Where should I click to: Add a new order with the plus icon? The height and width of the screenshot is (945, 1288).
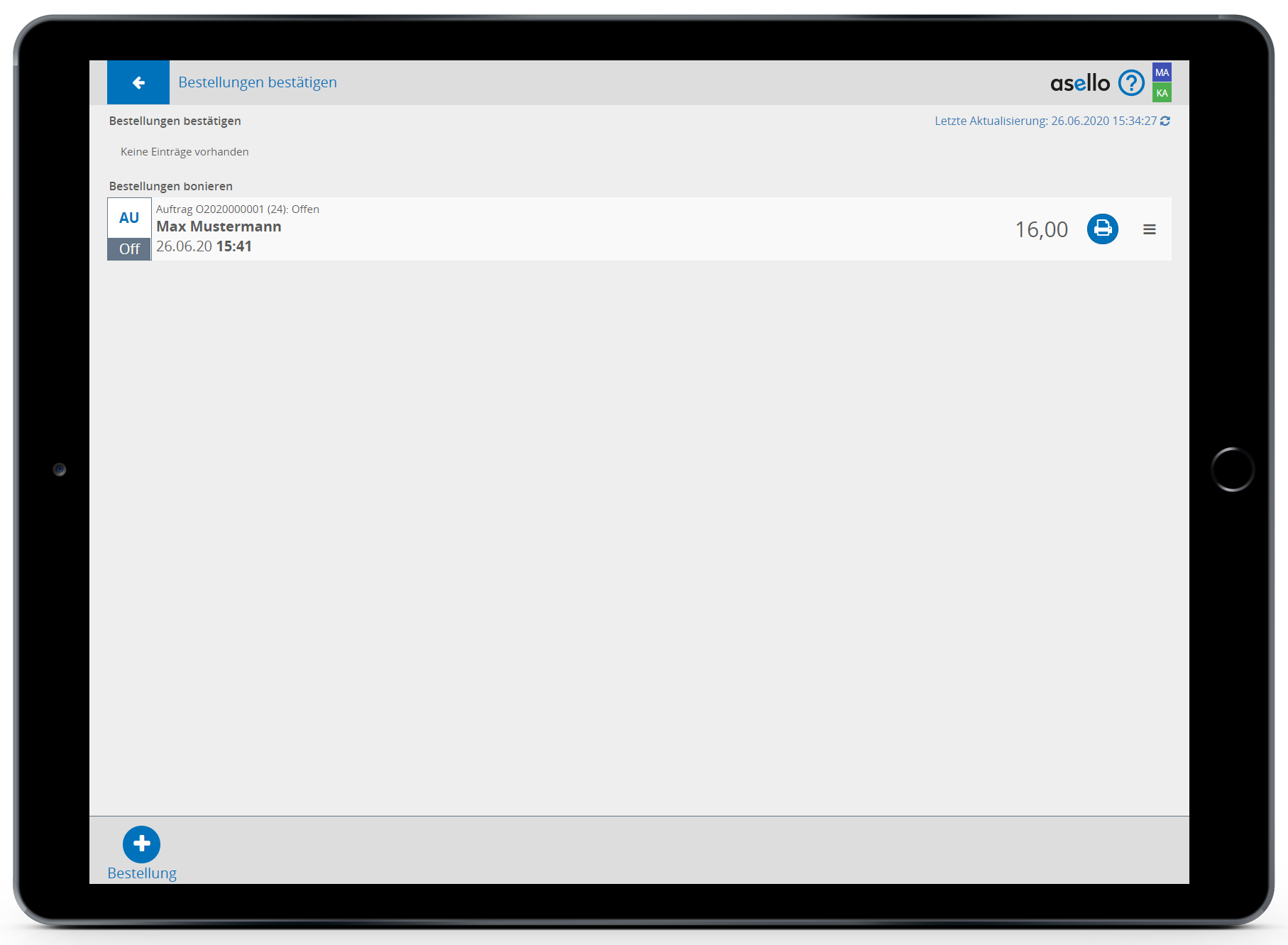(141, 843)
